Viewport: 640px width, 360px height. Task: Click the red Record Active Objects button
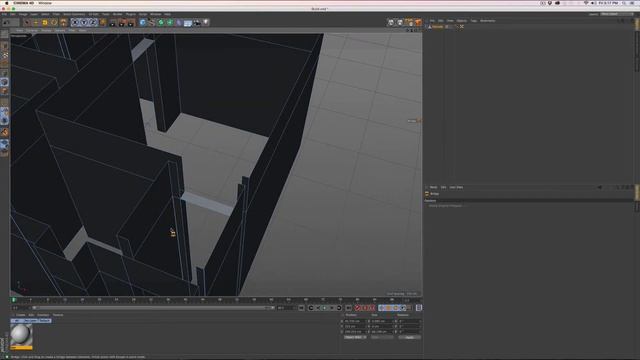coord(358,308)
